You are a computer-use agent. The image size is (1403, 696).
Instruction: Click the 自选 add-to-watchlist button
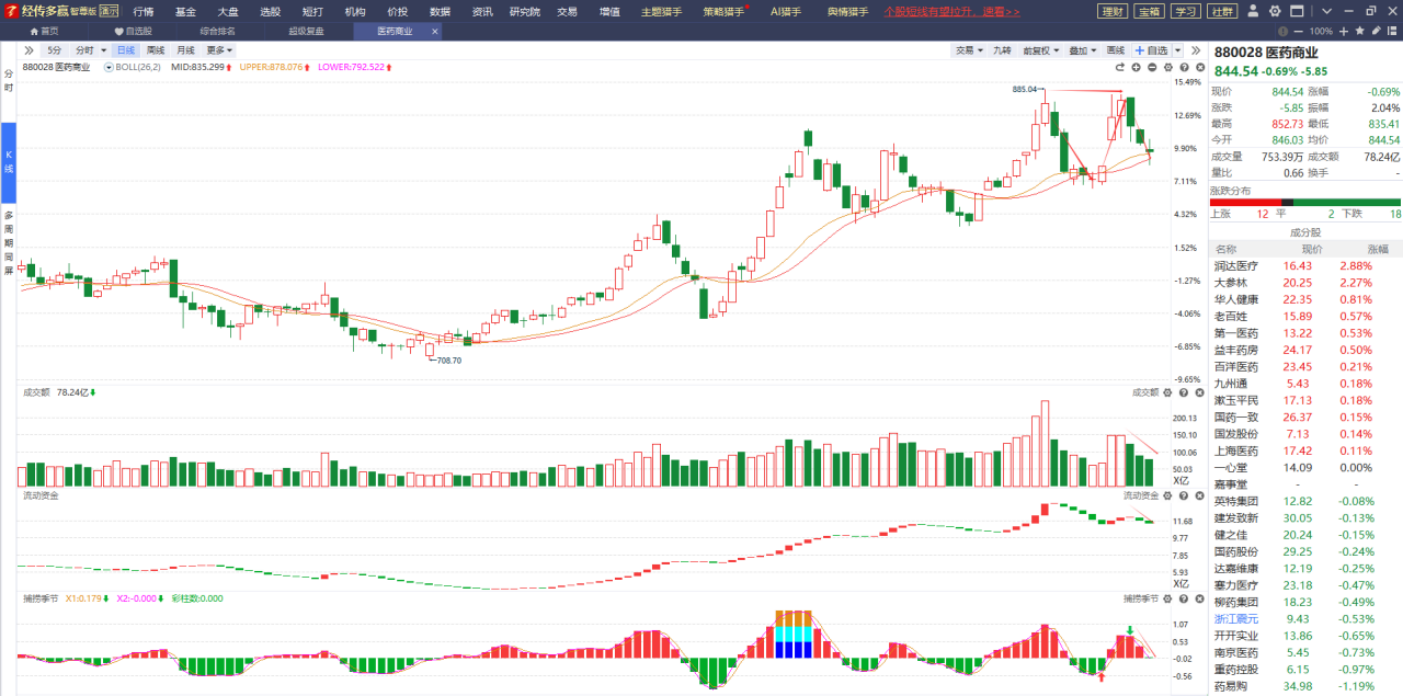[1151, 50]
